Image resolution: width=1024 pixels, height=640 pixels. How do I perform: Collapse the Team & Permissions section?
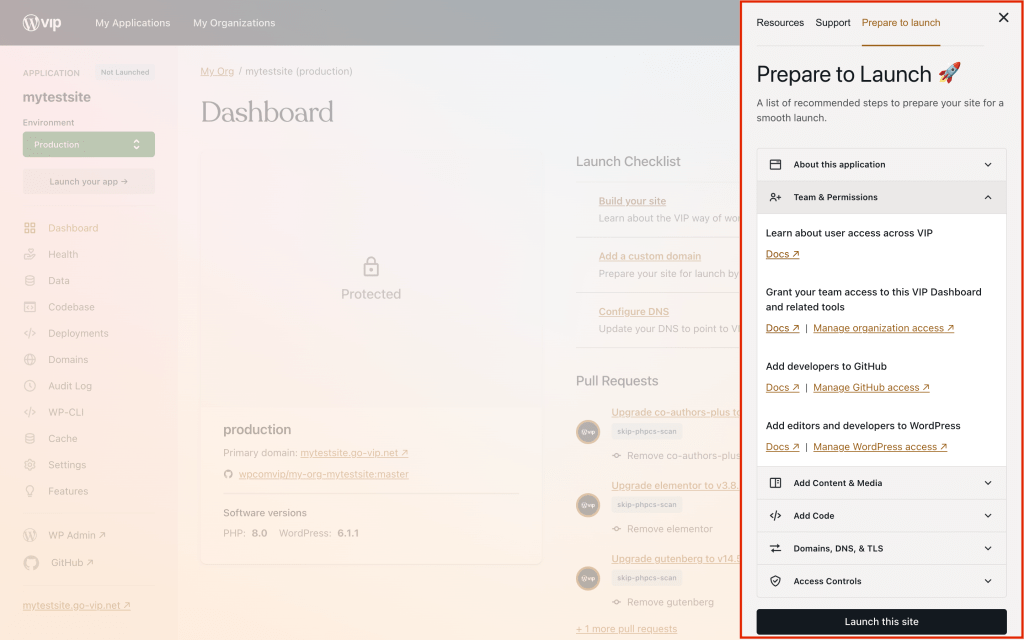pyautogui.click(x=882, y=197)
